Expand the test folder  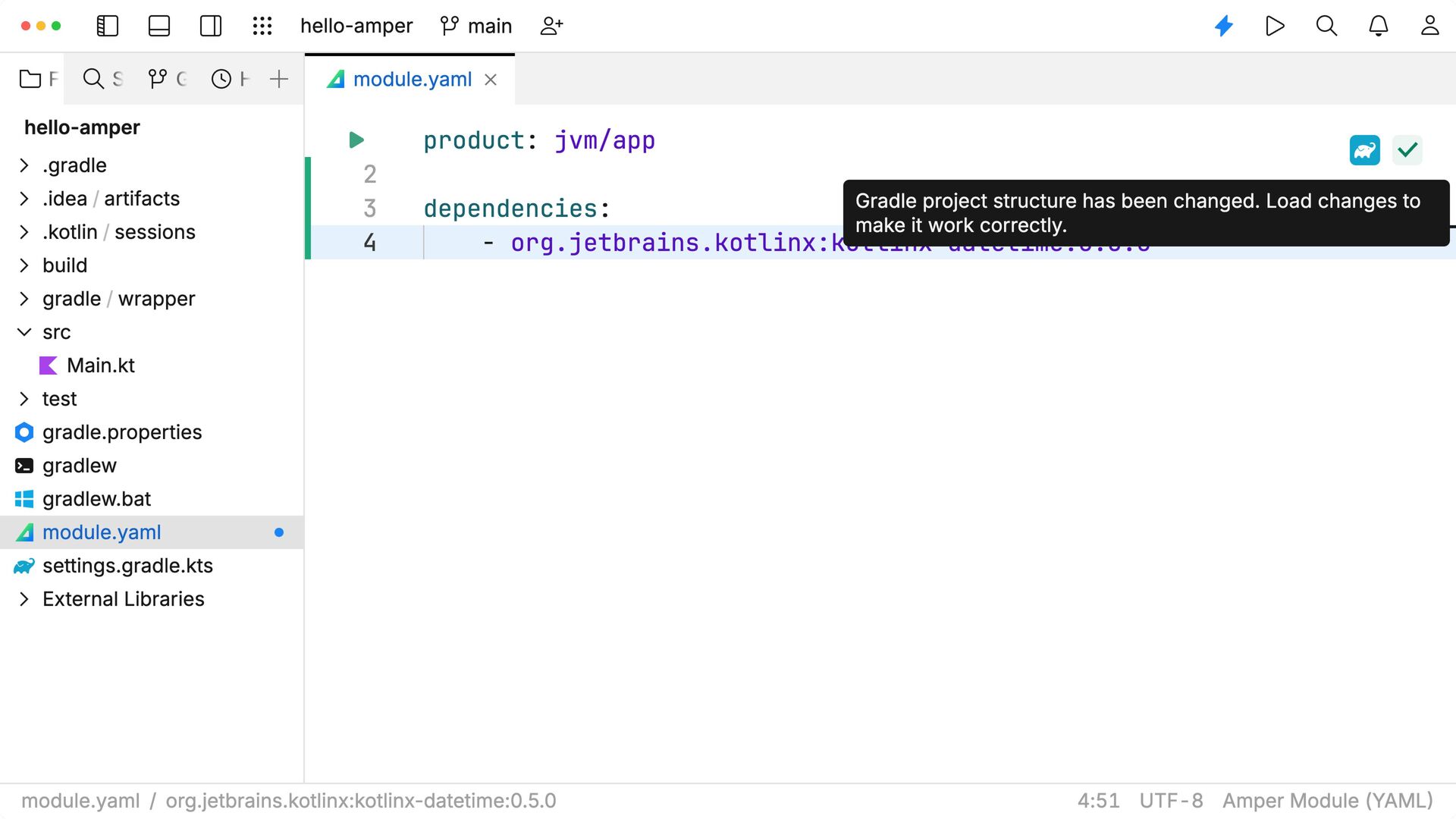[x=24, y=399]
